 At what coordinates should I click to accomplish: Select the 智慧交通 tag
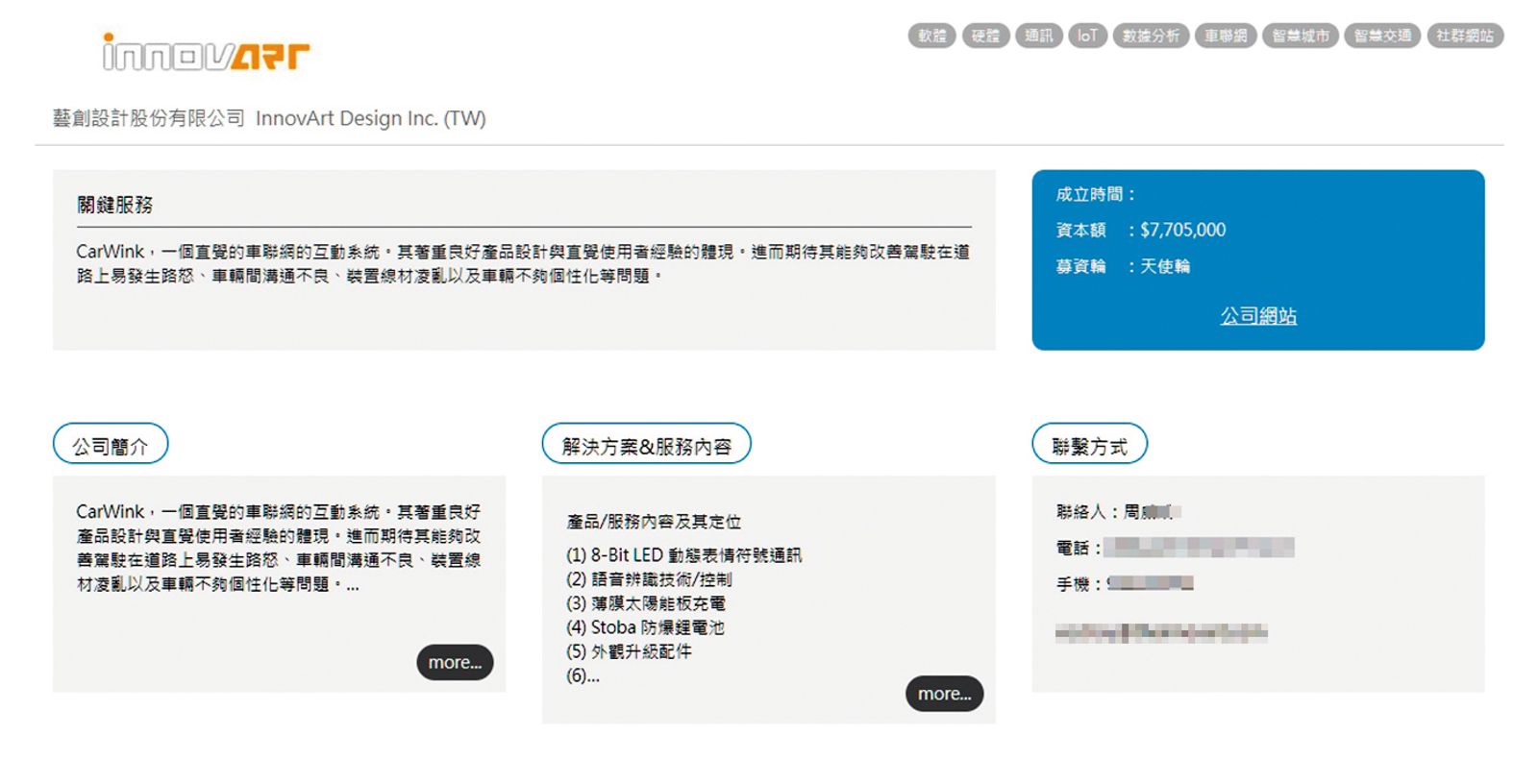point(1382,36)
